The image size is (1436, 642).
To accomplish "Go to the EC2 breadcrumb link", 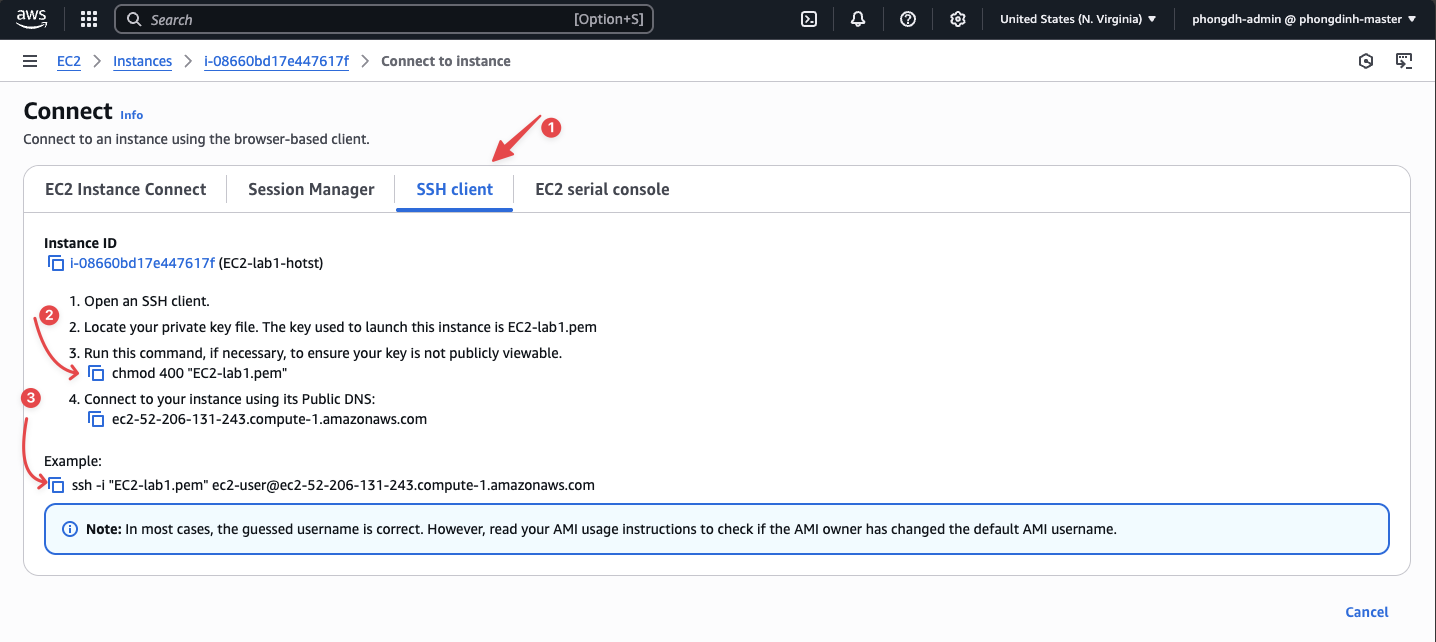I will (69, 61).
